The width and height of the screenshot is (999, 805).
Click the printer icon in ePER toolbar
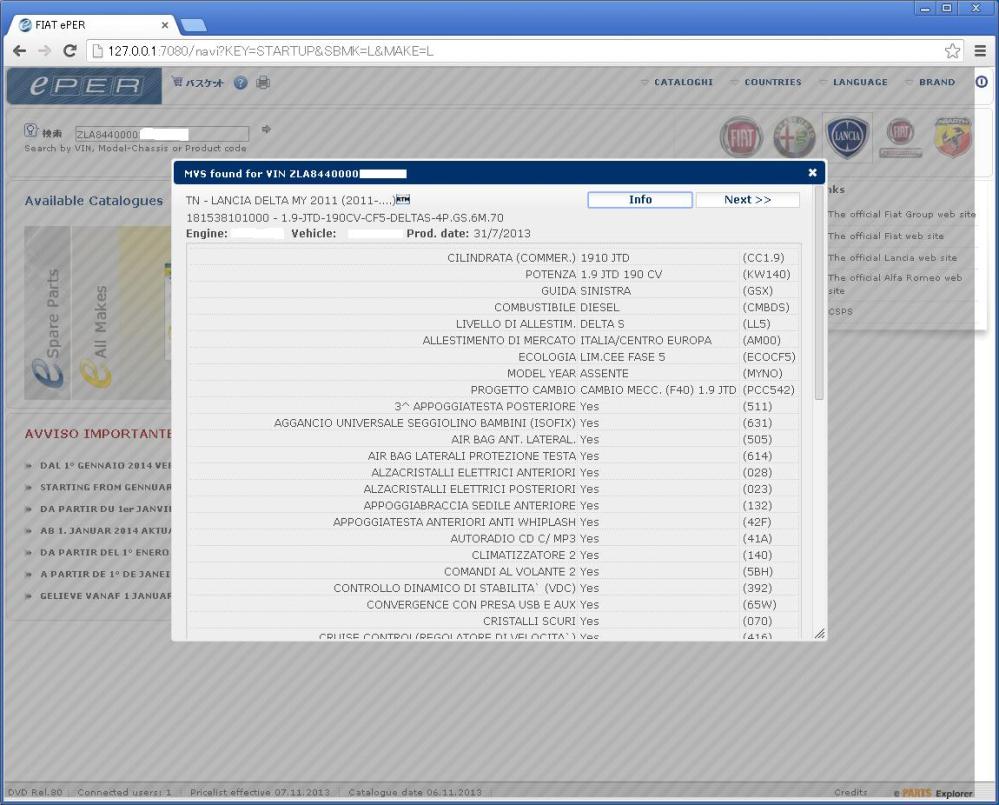point(262,82)
